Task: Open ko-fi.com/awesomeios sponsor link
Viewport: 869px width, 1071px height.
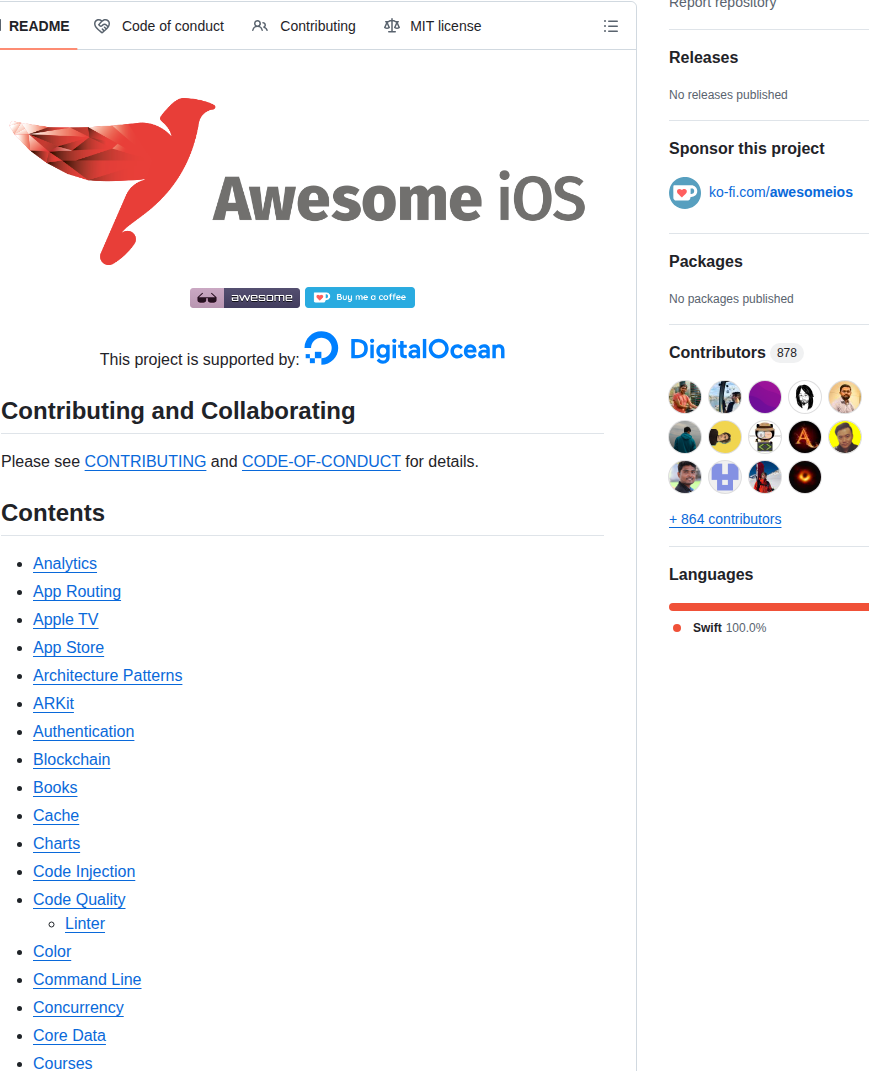Action: point(781,193)
